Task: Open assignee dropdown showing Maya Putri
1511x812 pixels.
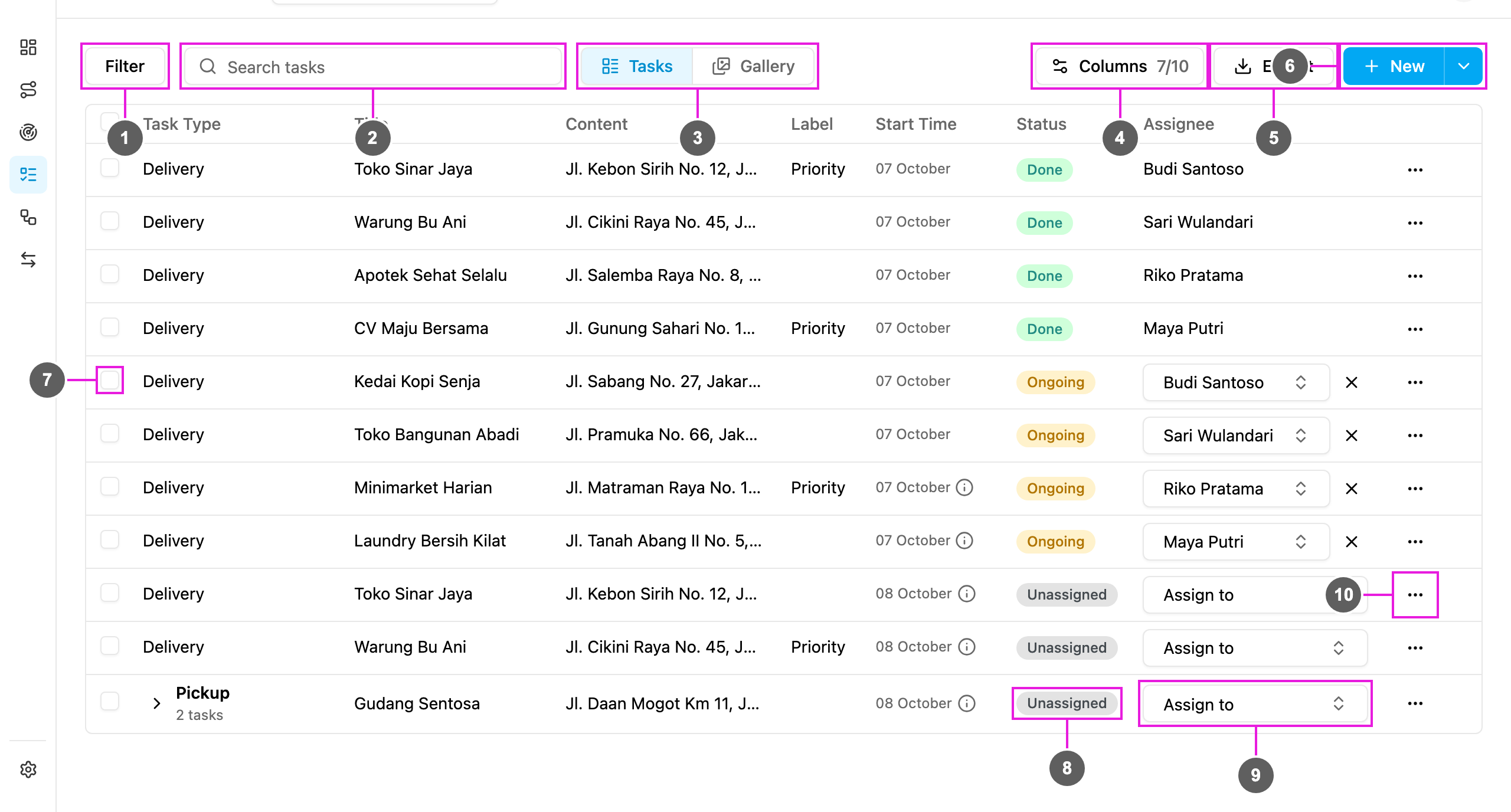Action: pos(1236,542)
